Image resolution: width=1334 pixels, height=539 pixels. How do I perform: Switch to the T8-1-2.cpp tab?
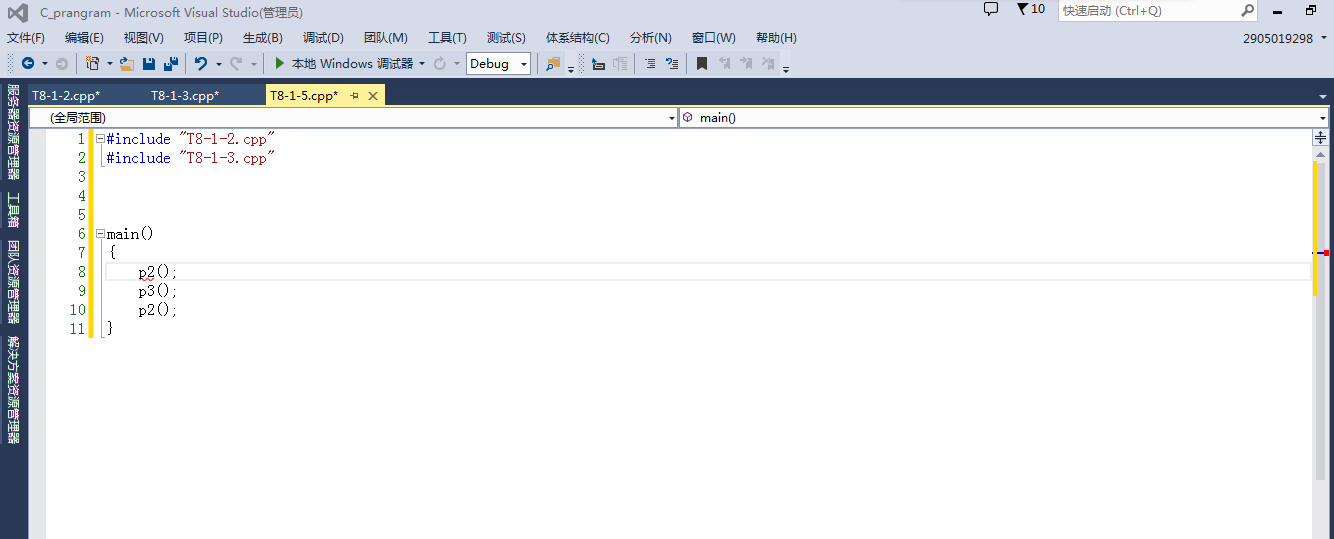(x=66, y=96)
